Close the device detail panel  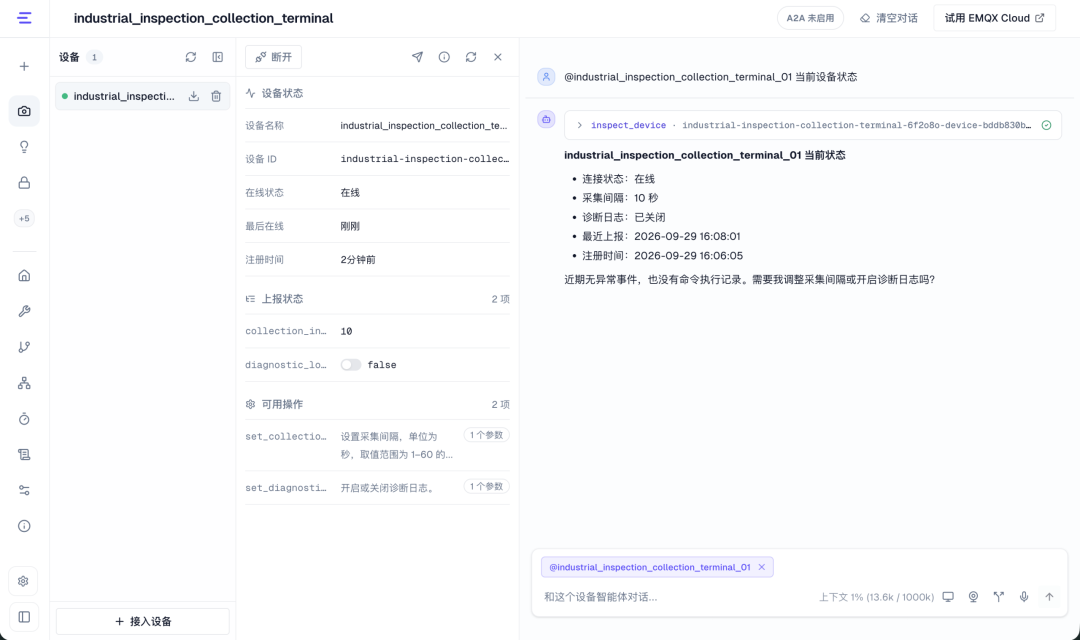coord(498,57)
